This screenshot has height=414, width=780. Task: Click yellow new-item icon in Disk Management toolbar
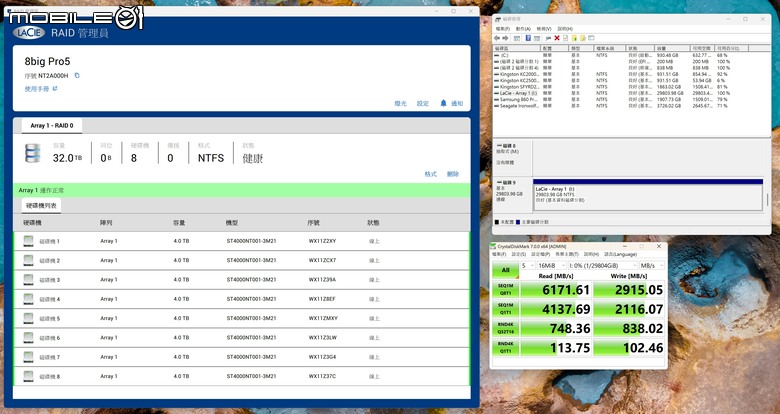pos(574,38)
